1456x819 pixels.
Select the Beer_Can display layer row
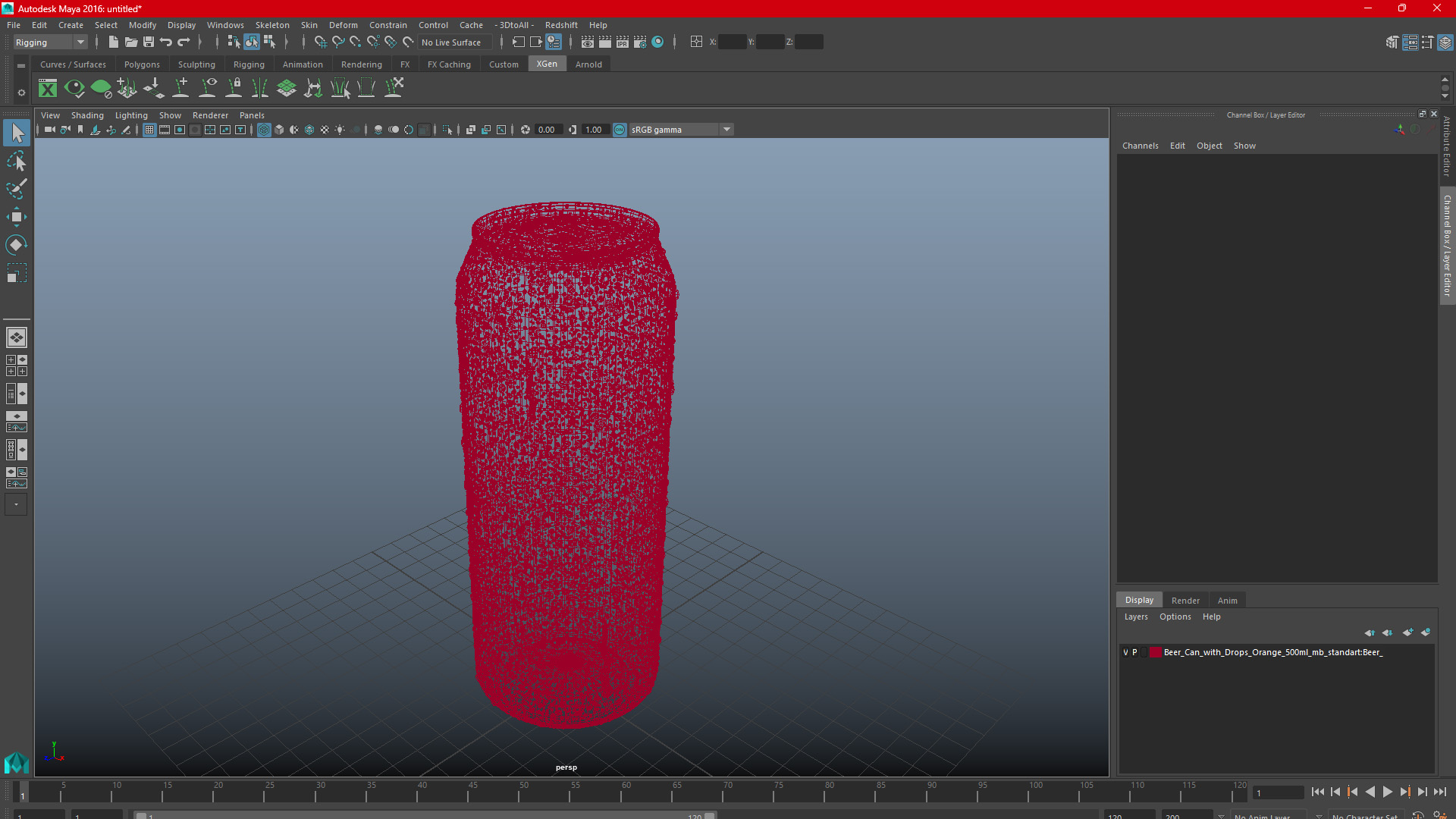[x=1277, y=652]
